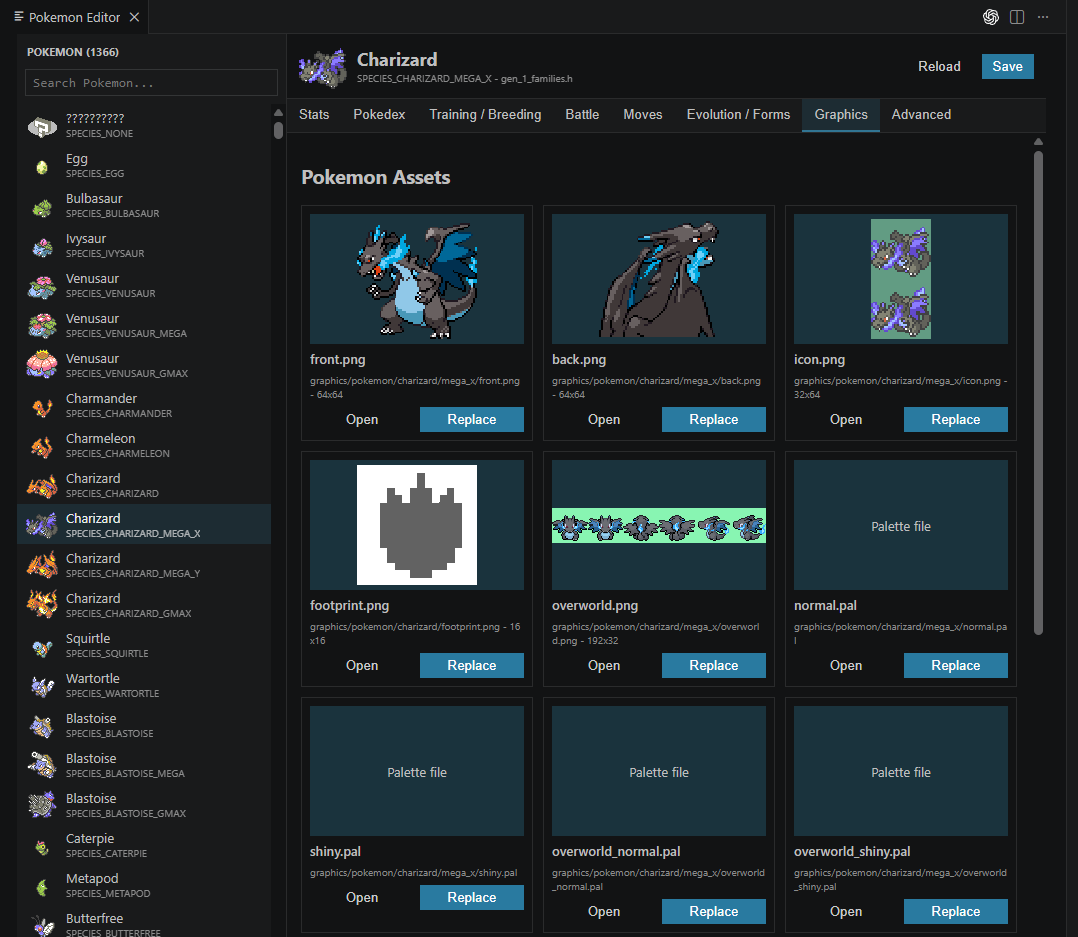The height and width of the screenshot is (937, 1078).
Task: Replace the overworld.png asset
Action: pos(714,665)
